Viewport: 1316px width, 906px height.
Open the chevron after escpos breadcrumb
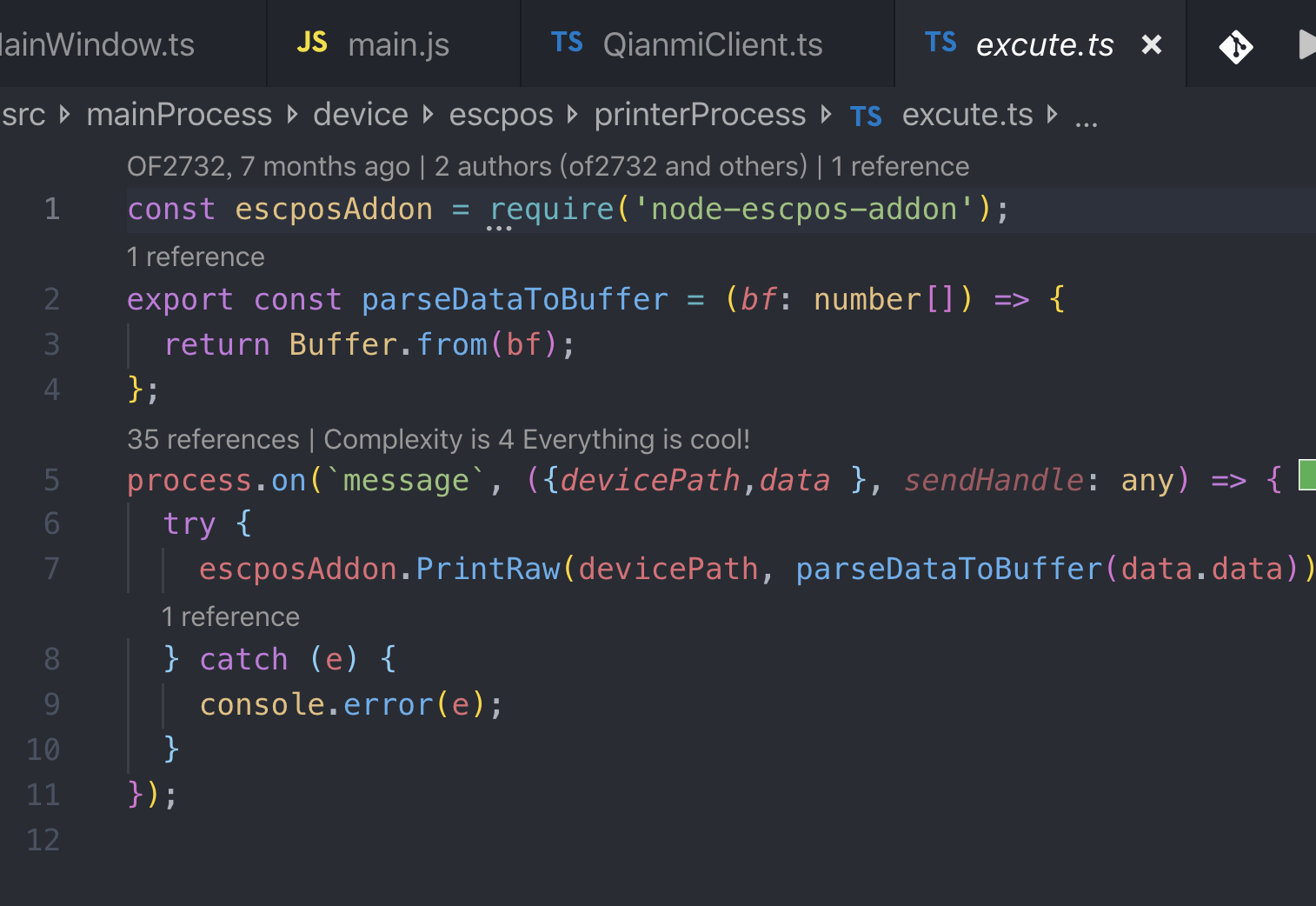(x=570, y=114)
